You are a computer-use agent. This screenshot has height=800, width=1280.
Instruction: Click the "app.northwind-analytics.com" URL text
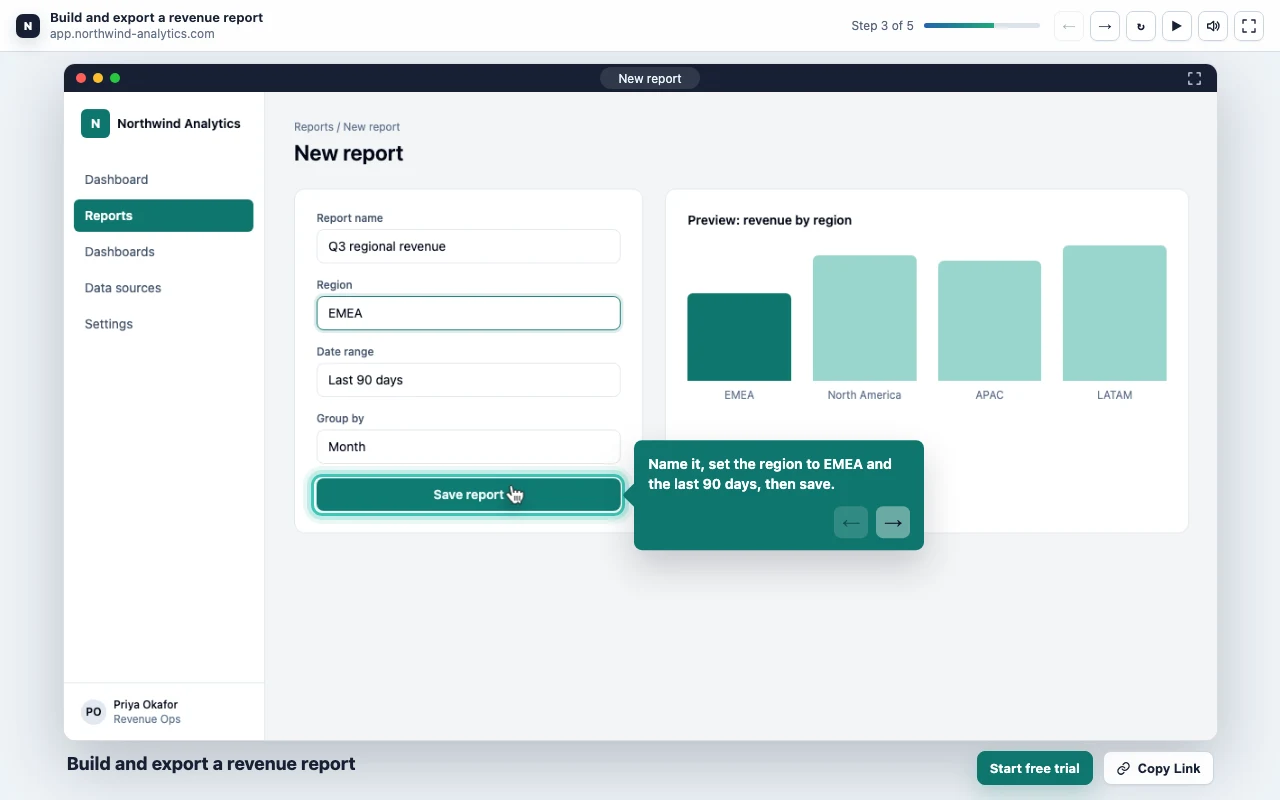132,34
